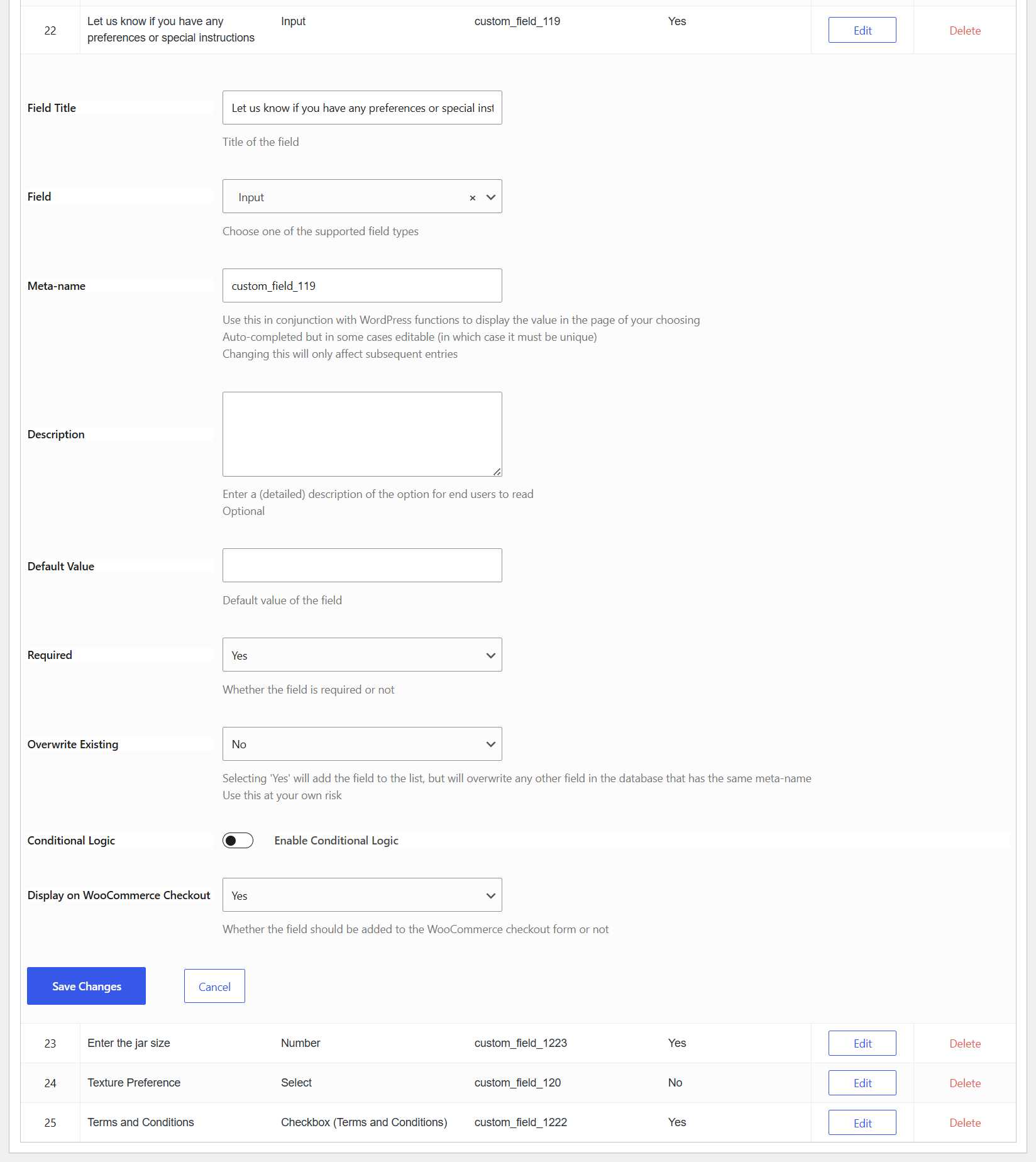Select custom_field_120 meta-name cell
The image size is (1036, 1162).
[517, 1083]
